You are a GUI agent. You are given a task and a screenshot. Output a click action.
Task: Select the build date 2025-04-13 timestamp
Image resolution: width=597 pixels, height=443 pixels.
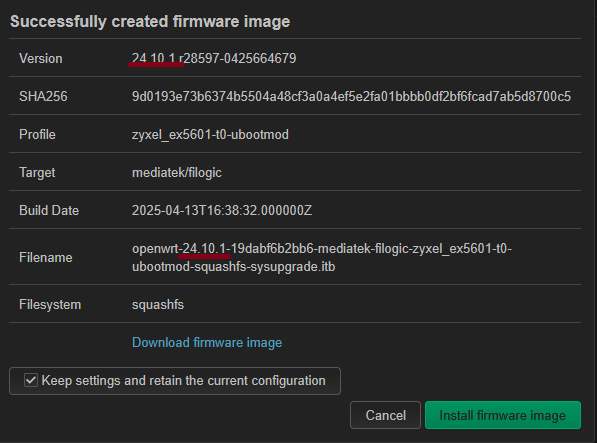tap(222, 210)
